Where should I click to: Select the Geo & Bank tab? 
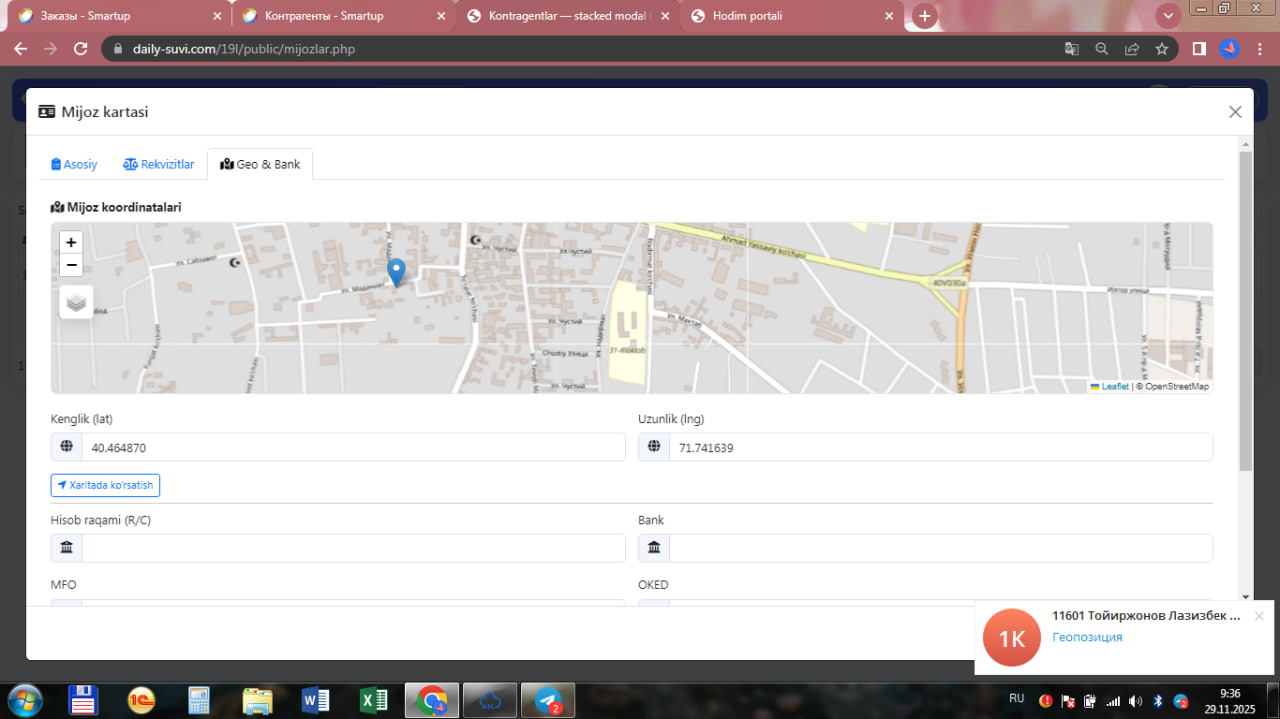pyautogui.click(x=260, y=164)
